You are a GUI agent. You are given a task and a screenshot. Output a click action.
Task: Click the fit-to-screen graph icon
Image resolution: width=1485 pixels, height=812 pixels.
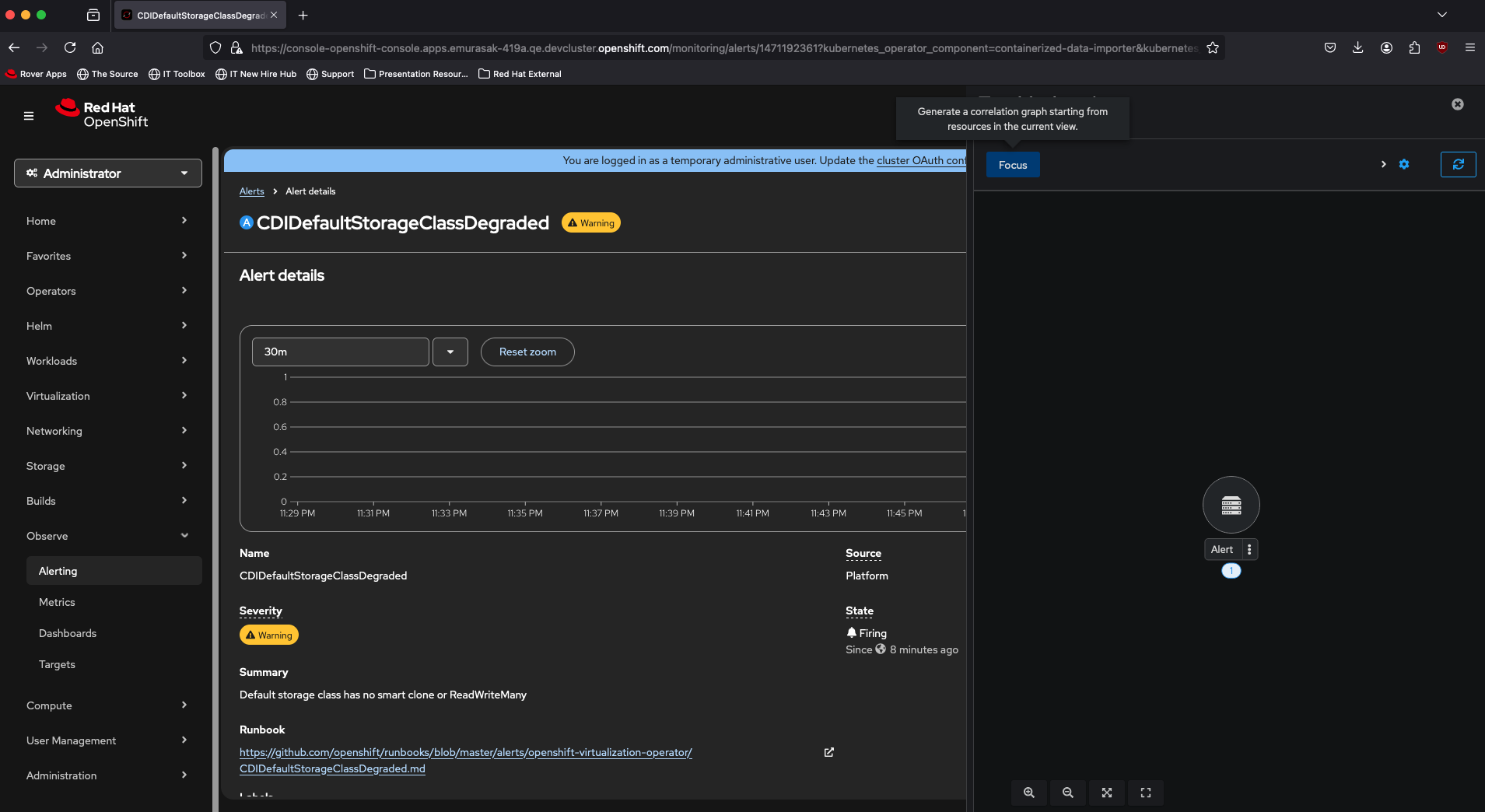(x=1107, y=793)
